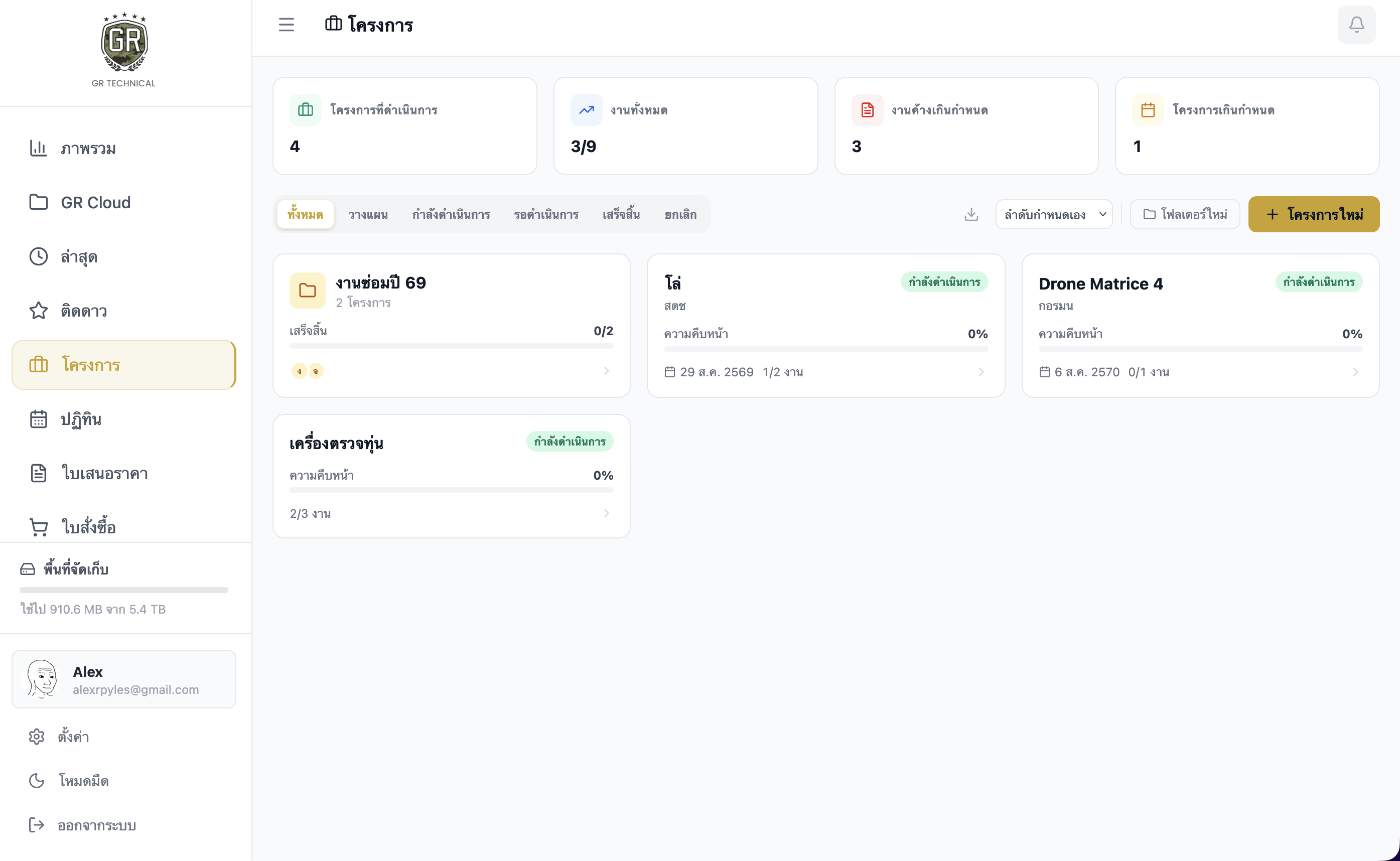The image size is (1400, 861).
Task: Open the Alex user profile card
Action: (x=123, y=679)
